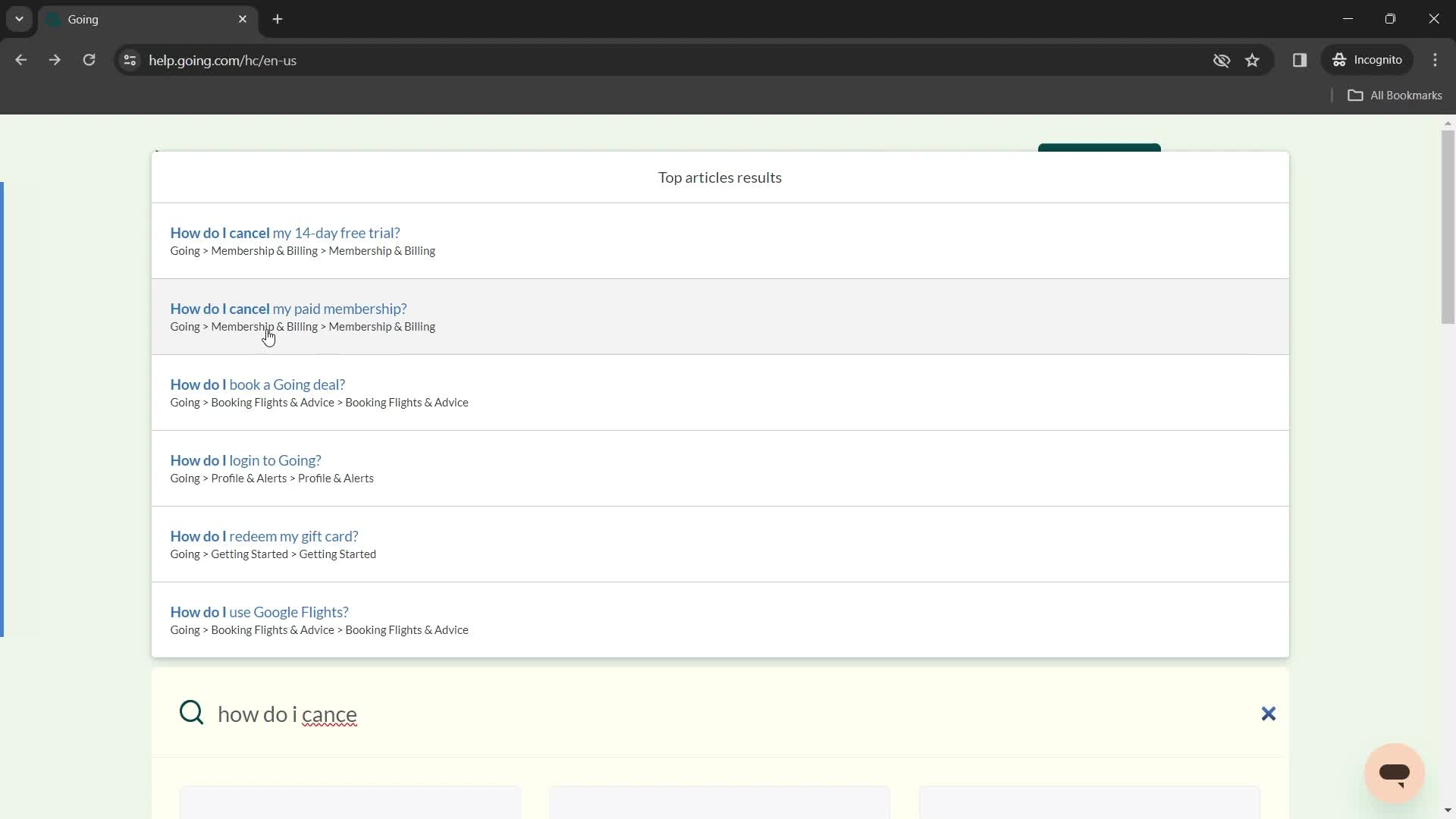Click the Incognito profile indicator
Screen dimensions: 1456x819
[1368, 60]
